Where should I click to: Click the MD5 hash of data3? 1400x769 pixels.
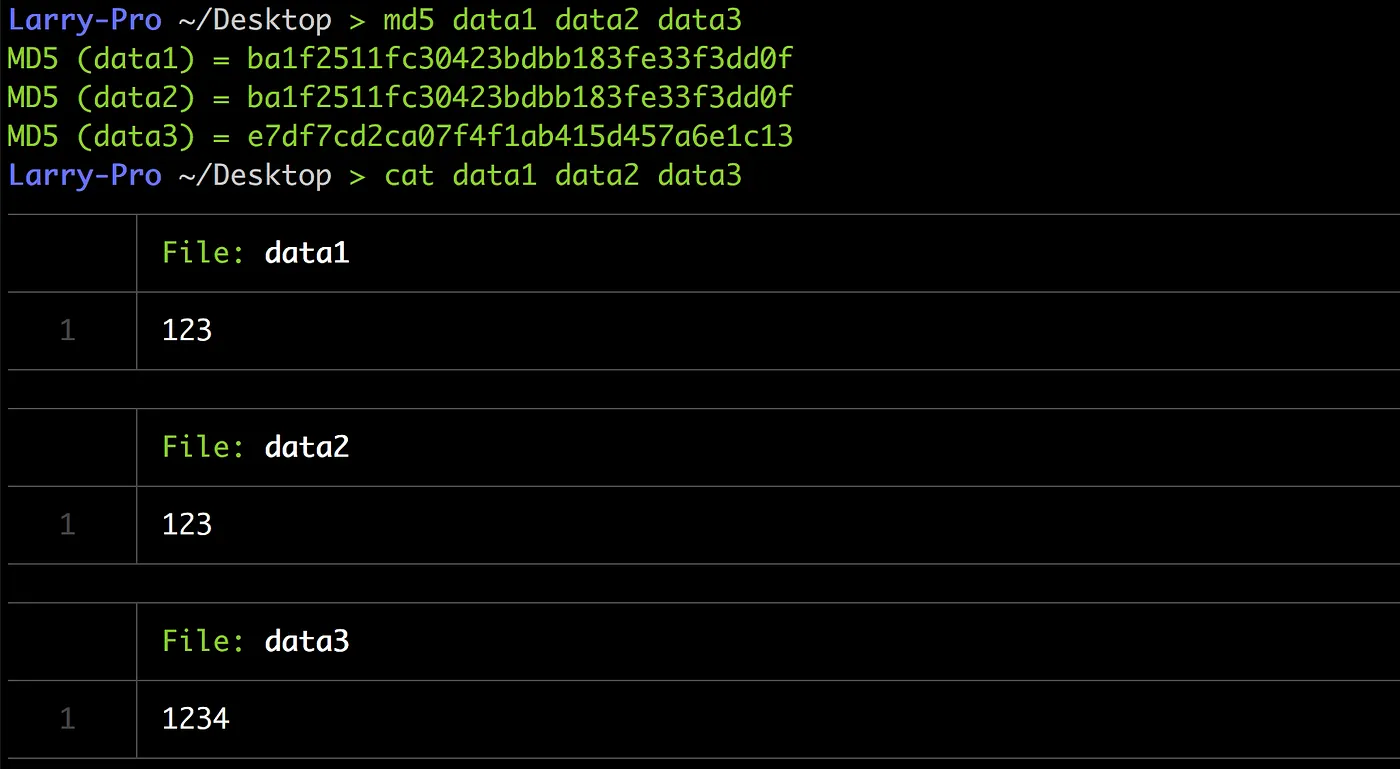[x=520, y=136]
